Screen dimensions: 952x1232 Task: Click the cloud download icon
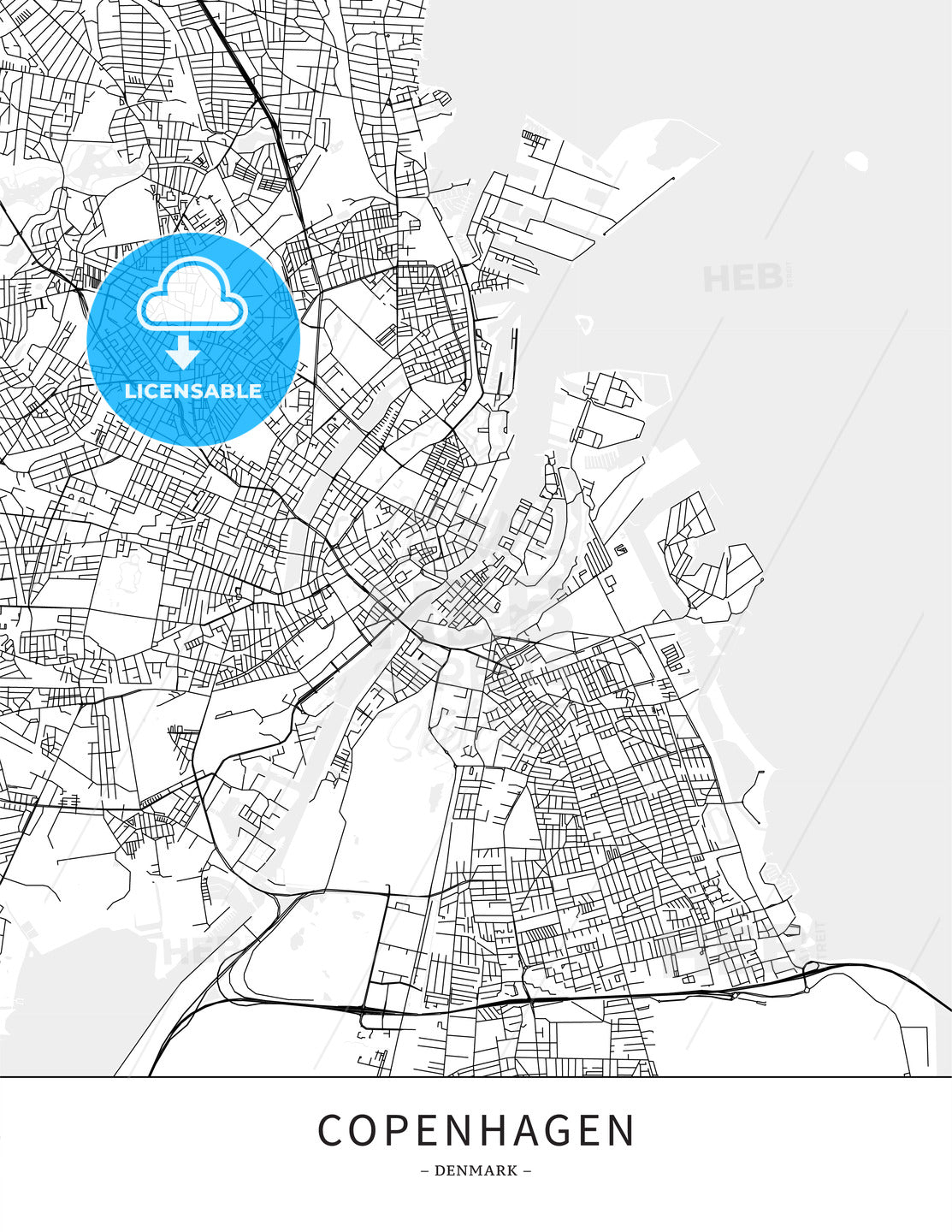pyautogui.click(x=192, y=294)
